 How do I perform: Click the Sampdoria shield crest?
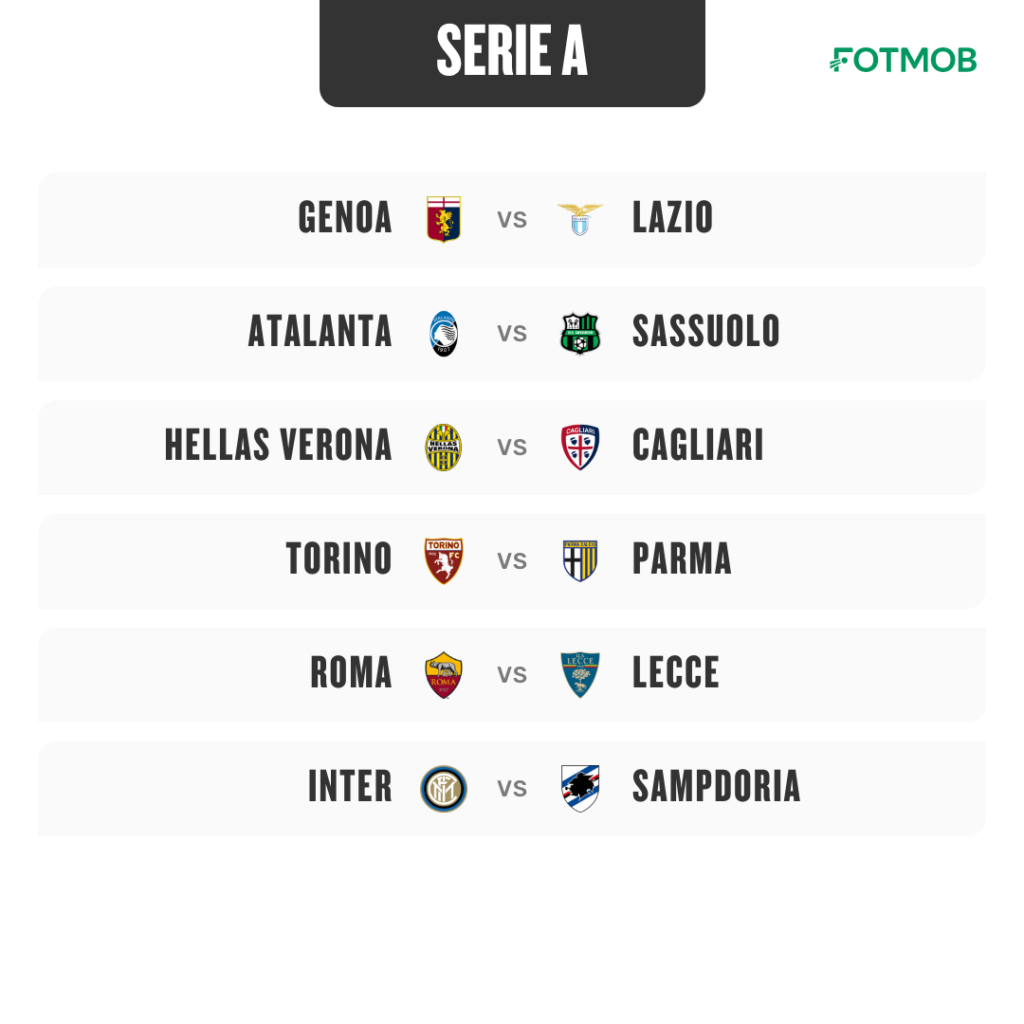click(580, 788)
